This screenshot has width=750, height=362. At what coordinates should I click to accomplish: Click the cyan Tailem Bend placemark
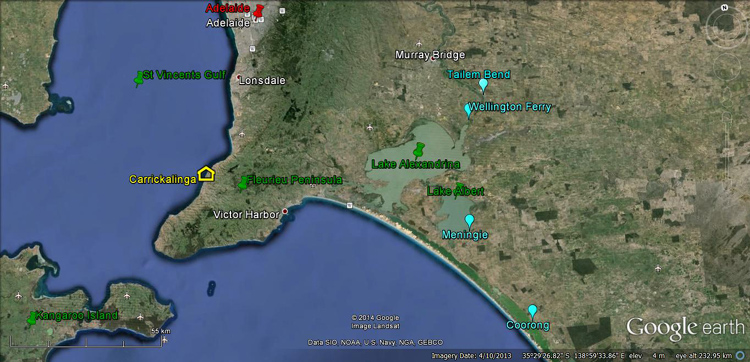click(x=484, y=86)
